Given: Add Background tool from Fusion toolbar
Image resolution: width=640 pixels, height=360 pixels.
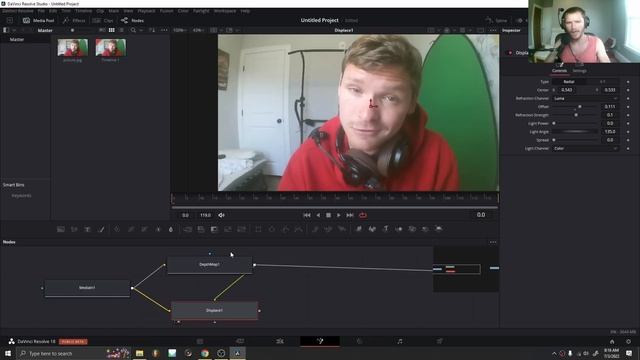Looking at the screenshot, I should (x=60, y=229).
